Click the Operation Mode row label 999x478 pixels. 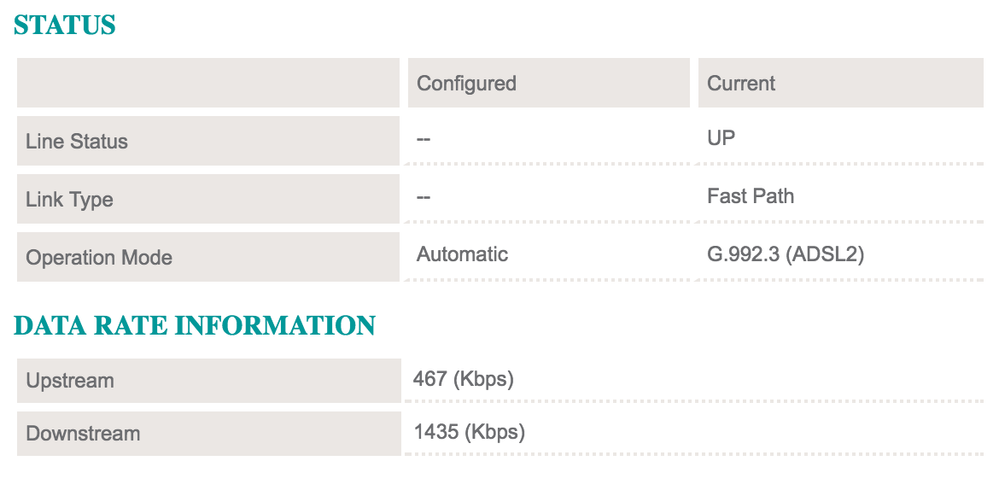coord(99,257)
